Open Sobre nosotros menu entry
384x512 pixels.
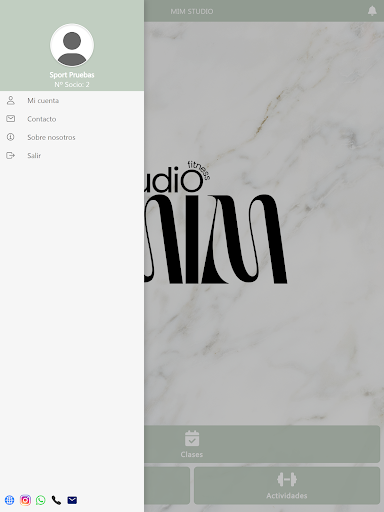click(72, 137)
